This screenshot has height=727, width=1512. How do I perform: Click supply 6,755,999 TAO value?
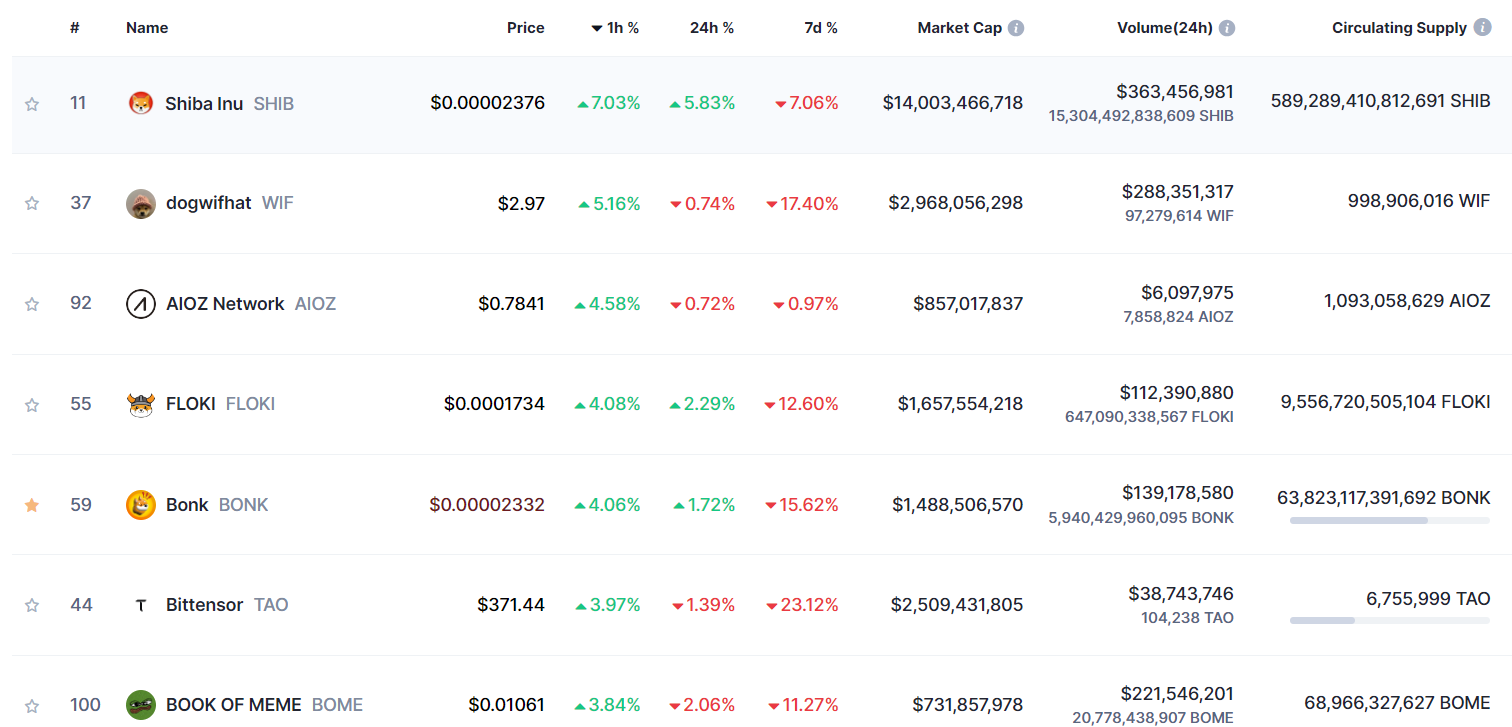(1428, 599)
